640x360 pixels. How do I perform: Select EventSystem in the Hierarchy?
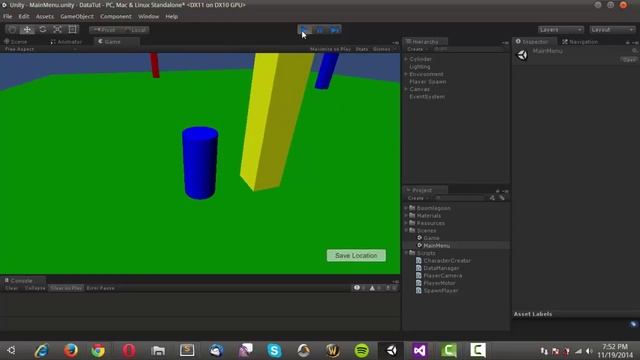point(427,97)
